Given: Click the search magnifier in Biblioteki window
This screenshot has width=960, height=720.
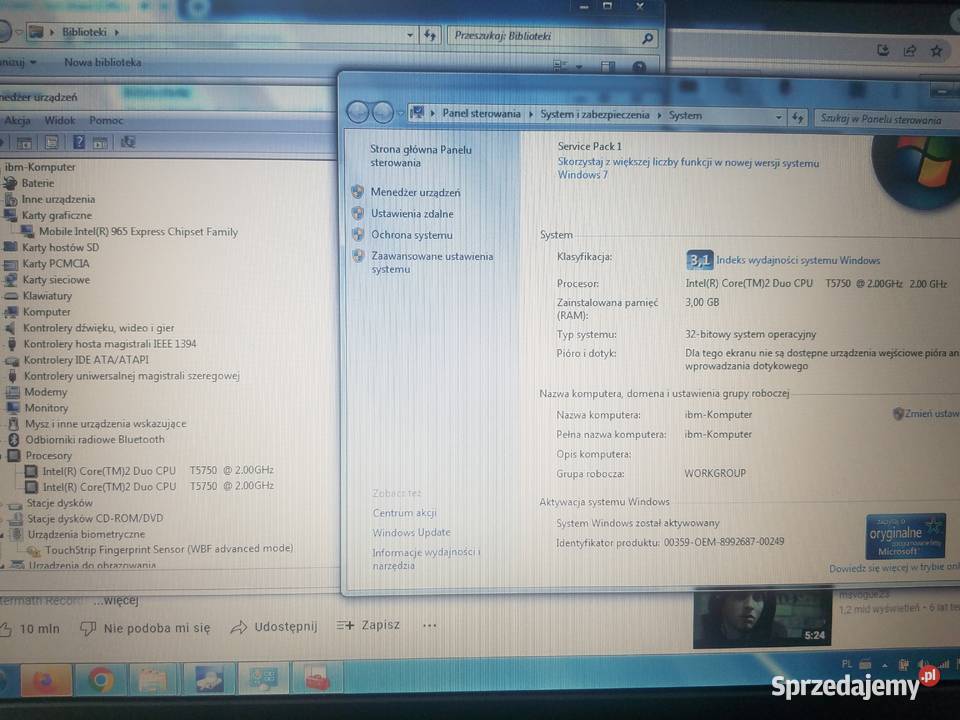Looking at the screenshot, I should pyautogui.click(x=647, y=38).
